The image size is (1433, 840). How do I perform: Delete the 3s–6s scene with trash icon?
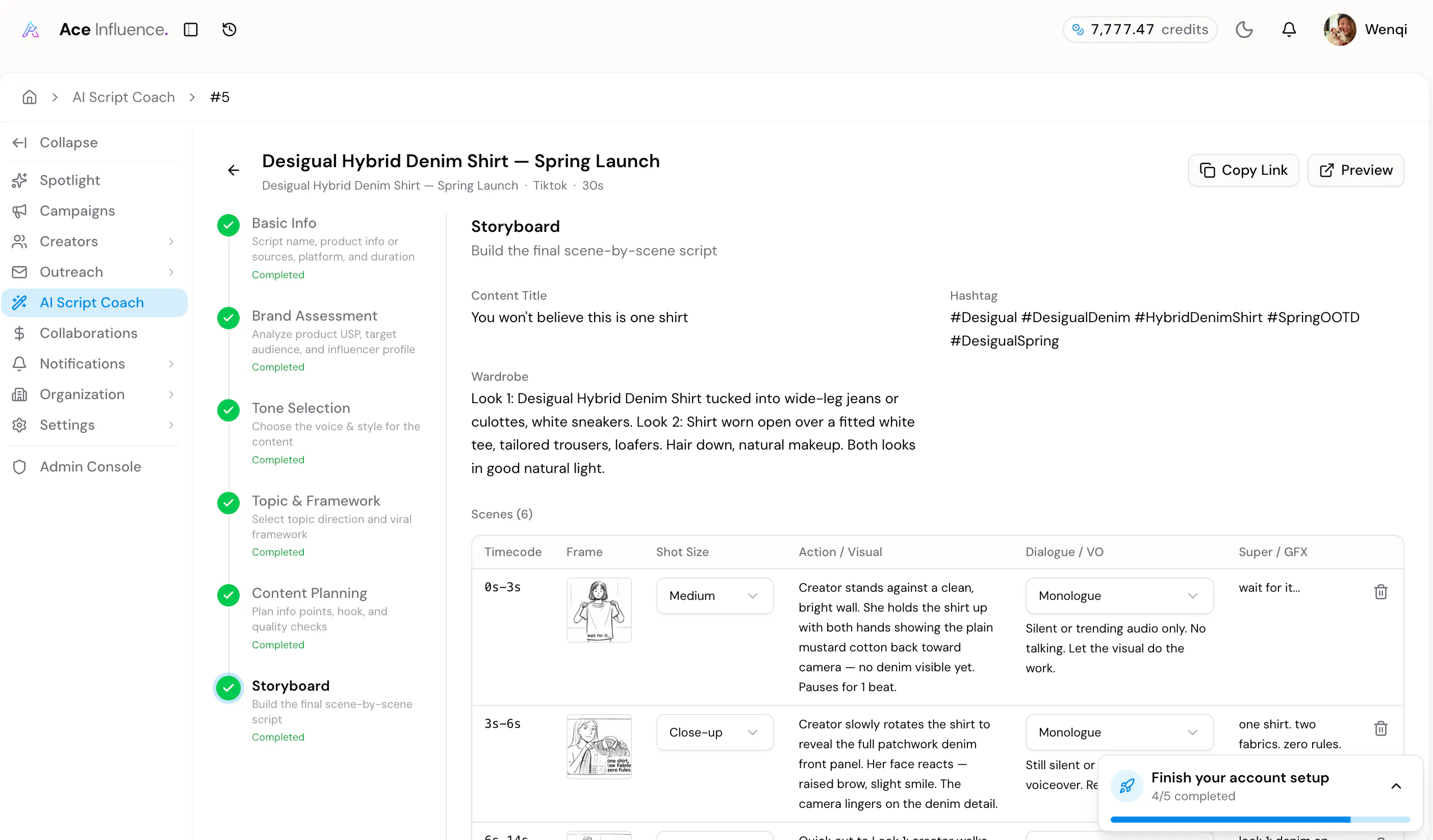pyautogui.click(x=1380, y=728)
